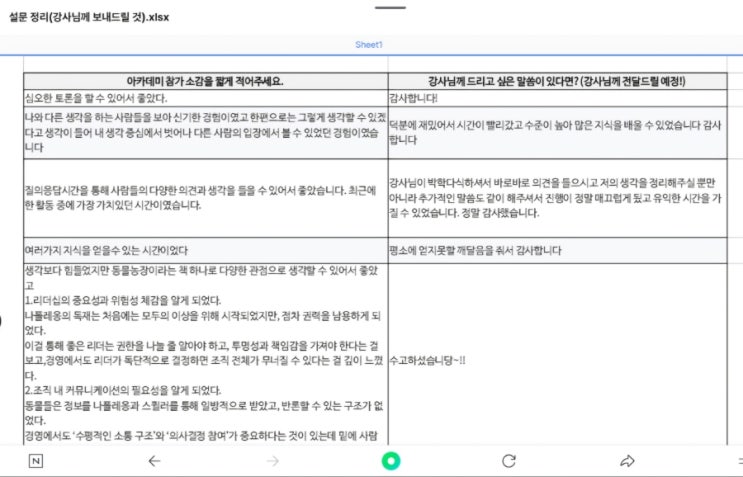Select header cell 강사님께 드리고 싶은 말씀이 있다면?
Screen dimensions: 743x477
coord(557,81)
